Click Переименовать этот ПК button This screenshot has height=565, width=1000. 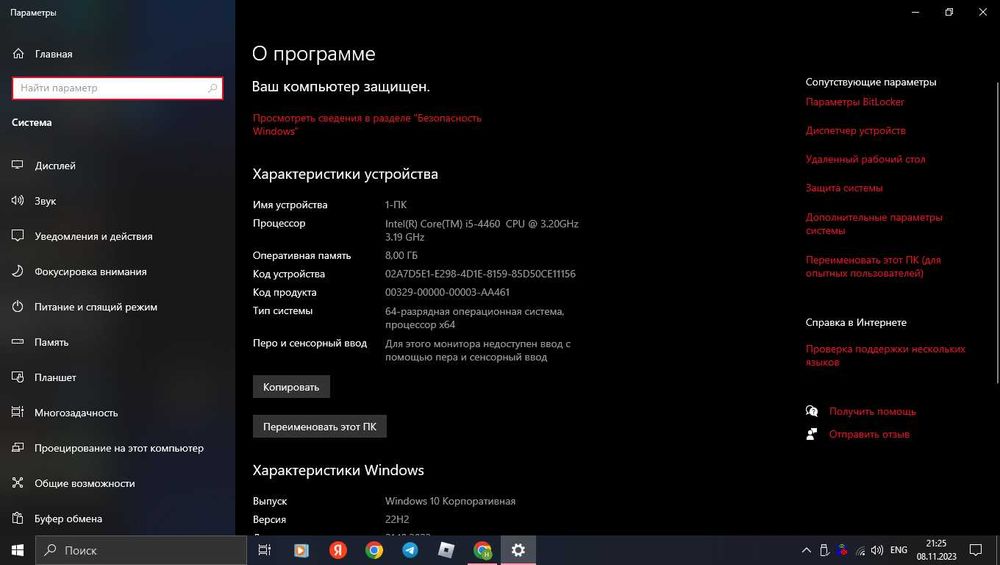click(x=320, y=427)
